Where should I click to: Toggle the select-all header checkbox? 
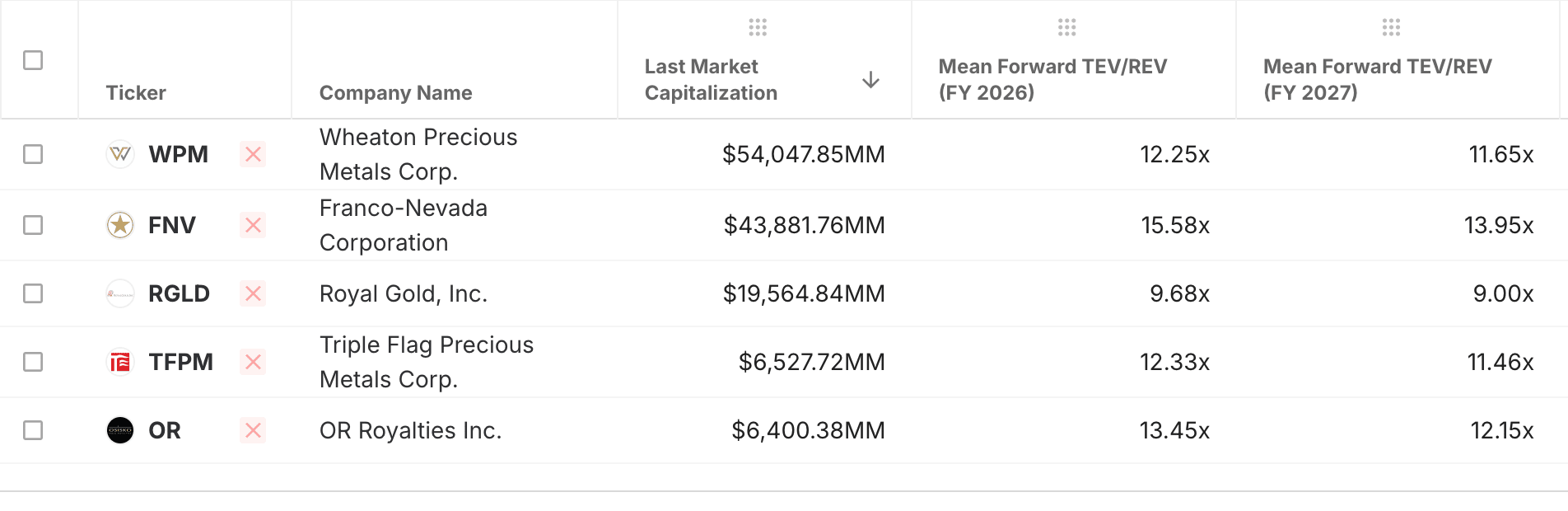(x=33, y=60)
